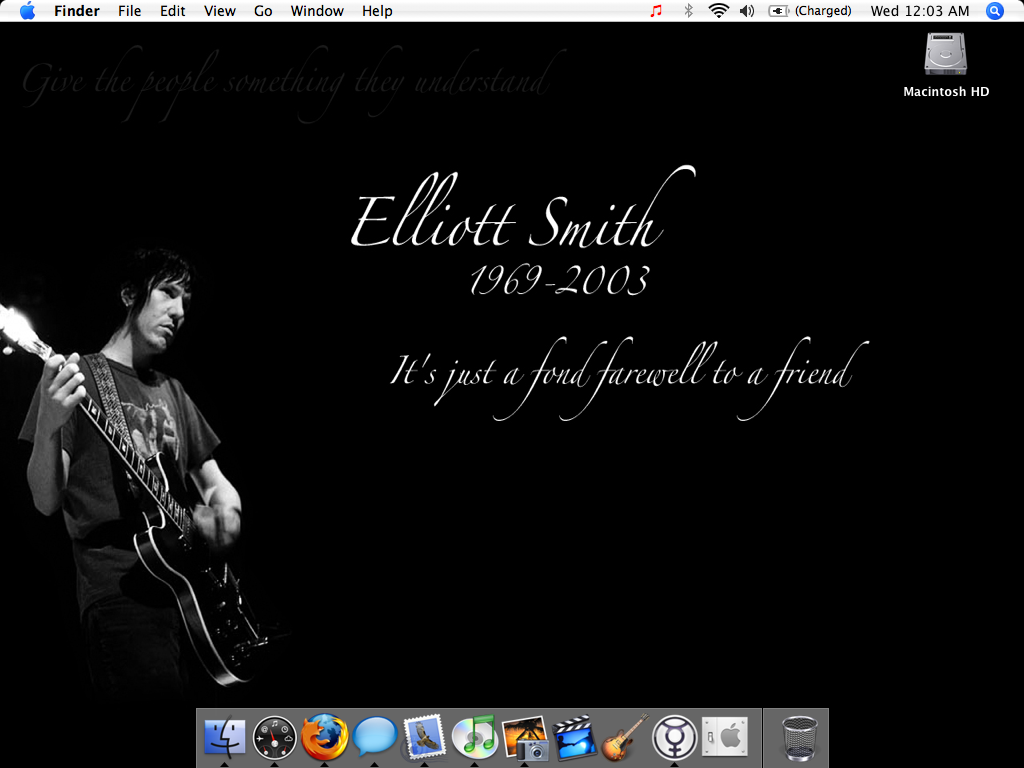Open Spotlight search magnifier

994,10
